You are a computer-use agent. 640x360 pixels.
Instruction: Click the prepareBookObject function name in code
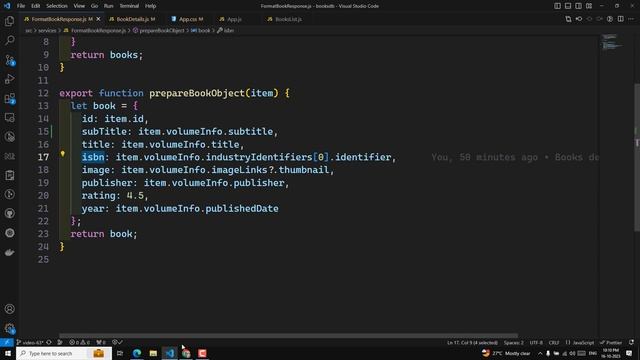(197, 93)
